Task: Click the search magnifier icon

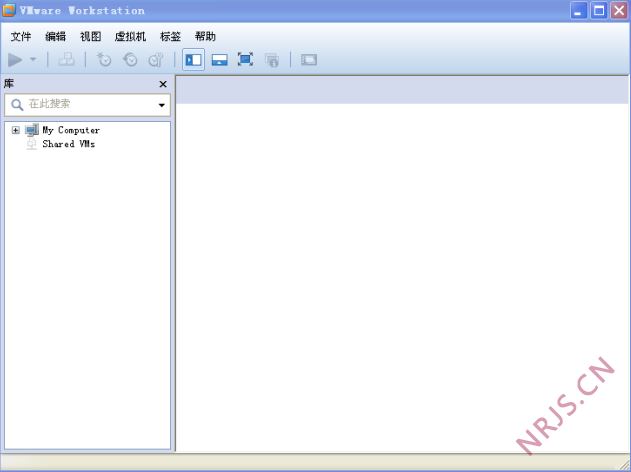Action: [17, 105]
